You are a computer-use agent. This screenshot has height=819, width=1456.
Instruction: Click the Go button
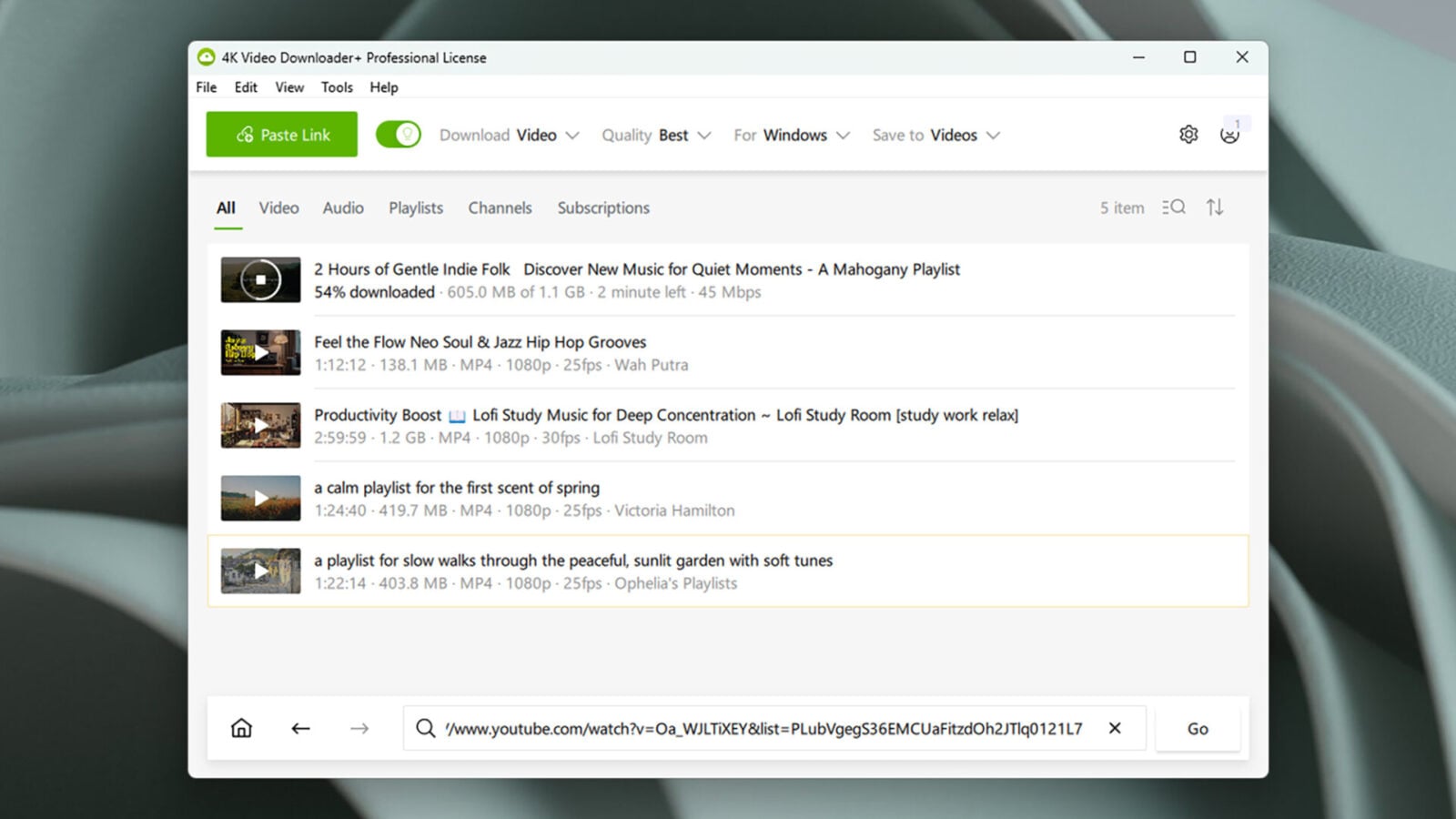coord(1198,728)
